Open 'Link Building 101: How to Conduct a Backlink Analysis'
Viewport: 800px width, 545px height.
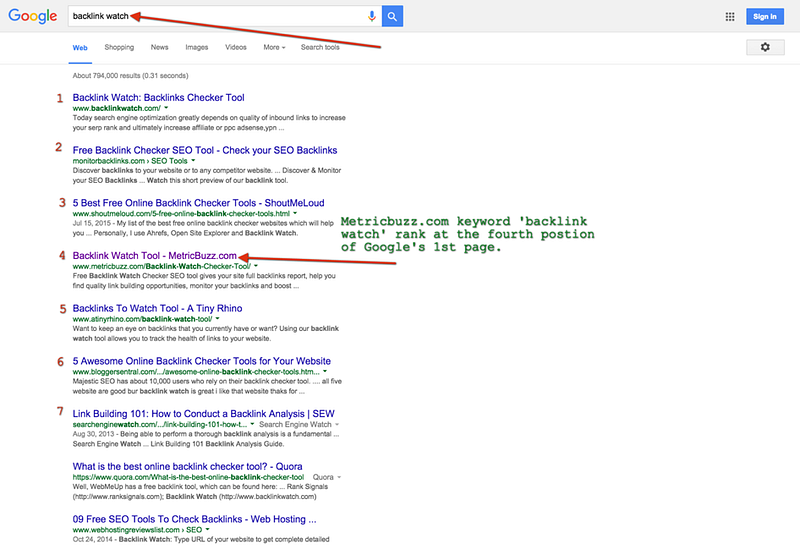[x=204, y=414]
